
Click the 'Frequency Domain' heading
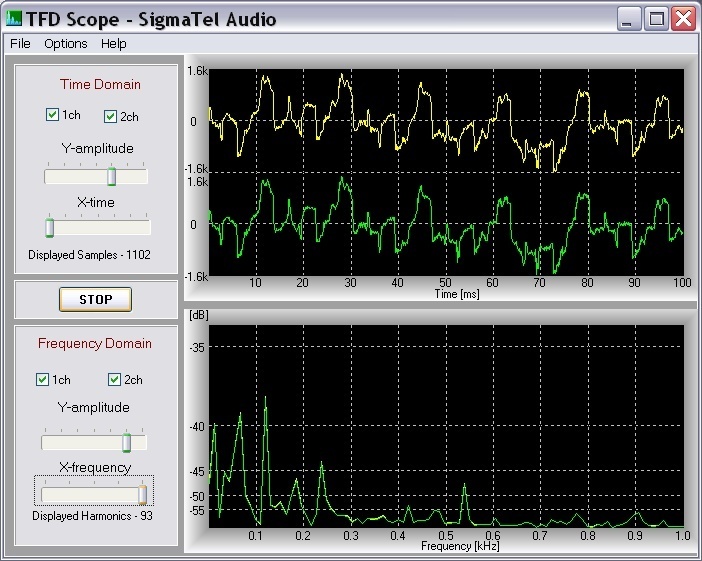point(95,343)
